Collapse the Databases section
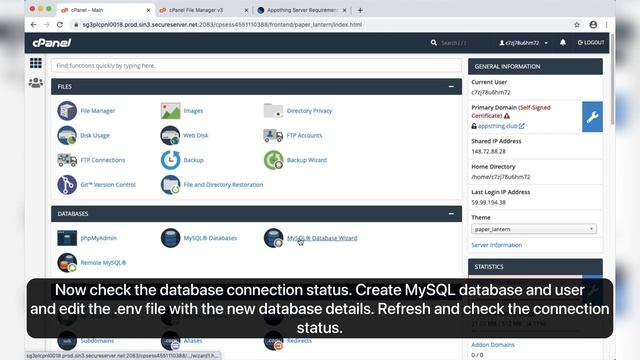Screen dimensions: 640x360 pyautogui.click(x=451, y=214)
